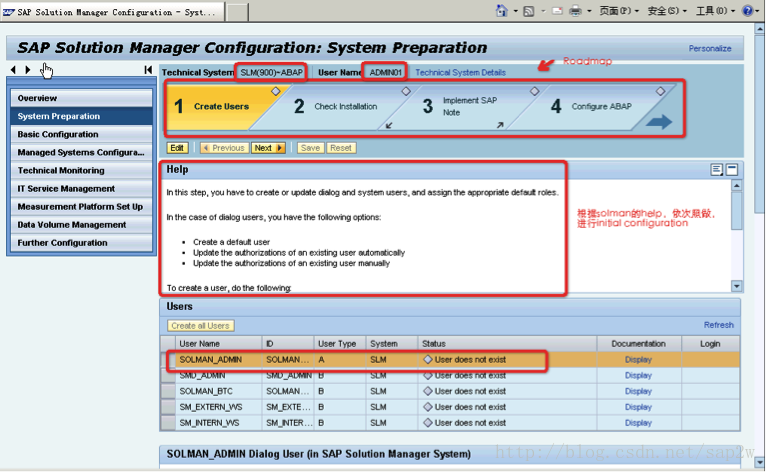Select IT Service Management in navigation
This screenshot has width=766, height=472.
point(81,189)
